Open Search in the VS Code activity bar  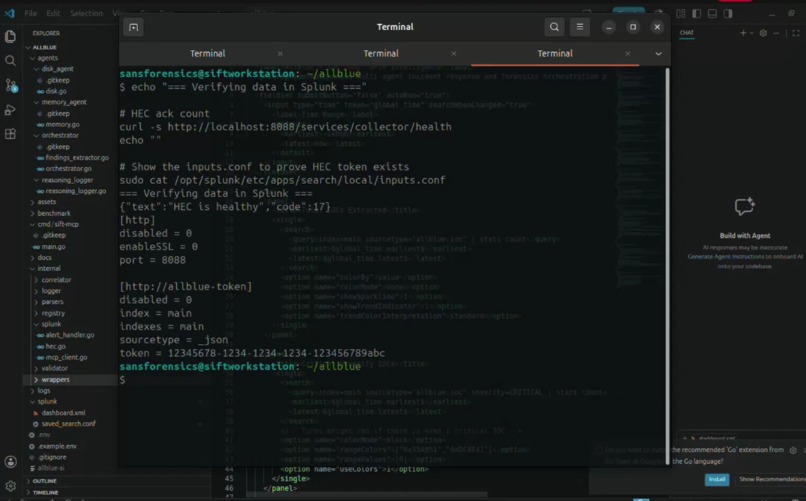click(x=10, y=61)
